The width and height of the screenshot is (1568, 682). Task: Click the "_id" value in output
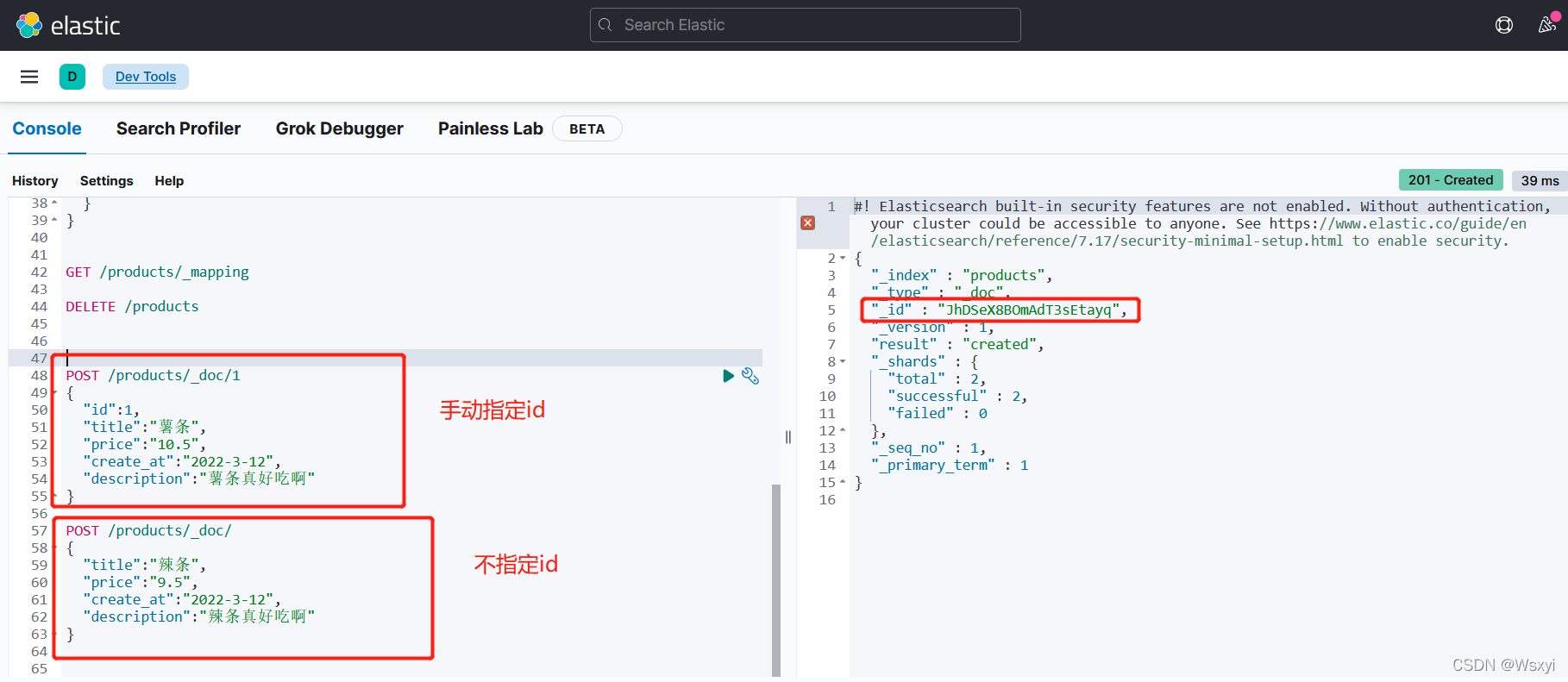1028,310
